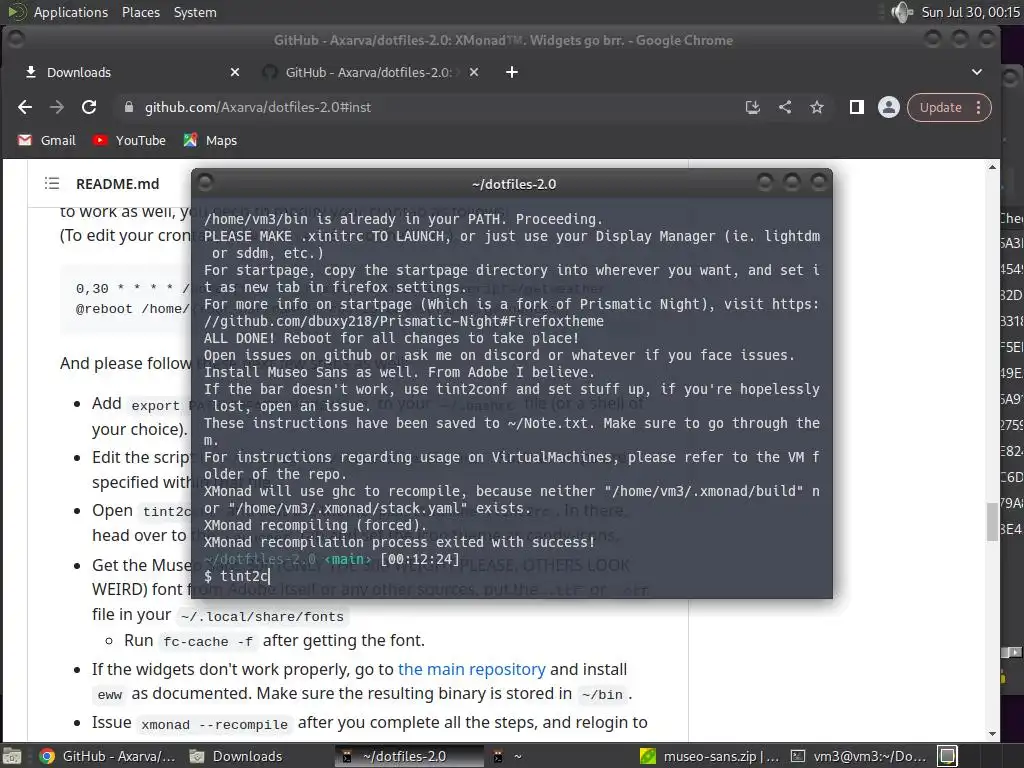Open the Chrome window menu button
Image resolution: width=1024 pixels, height=768 pixels.
point(16,39)
